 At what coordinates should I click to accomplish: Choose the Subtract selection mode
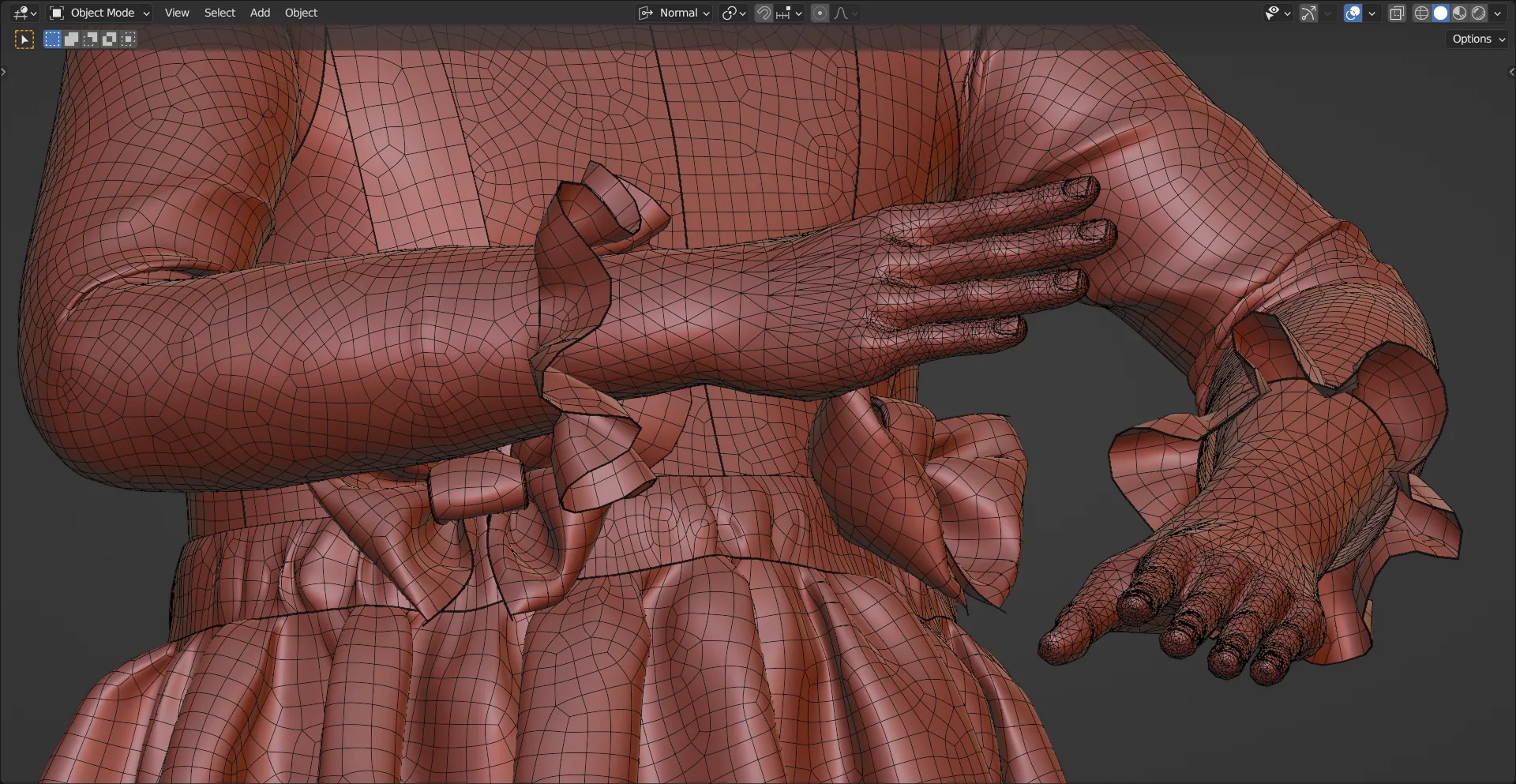[90, 39]
